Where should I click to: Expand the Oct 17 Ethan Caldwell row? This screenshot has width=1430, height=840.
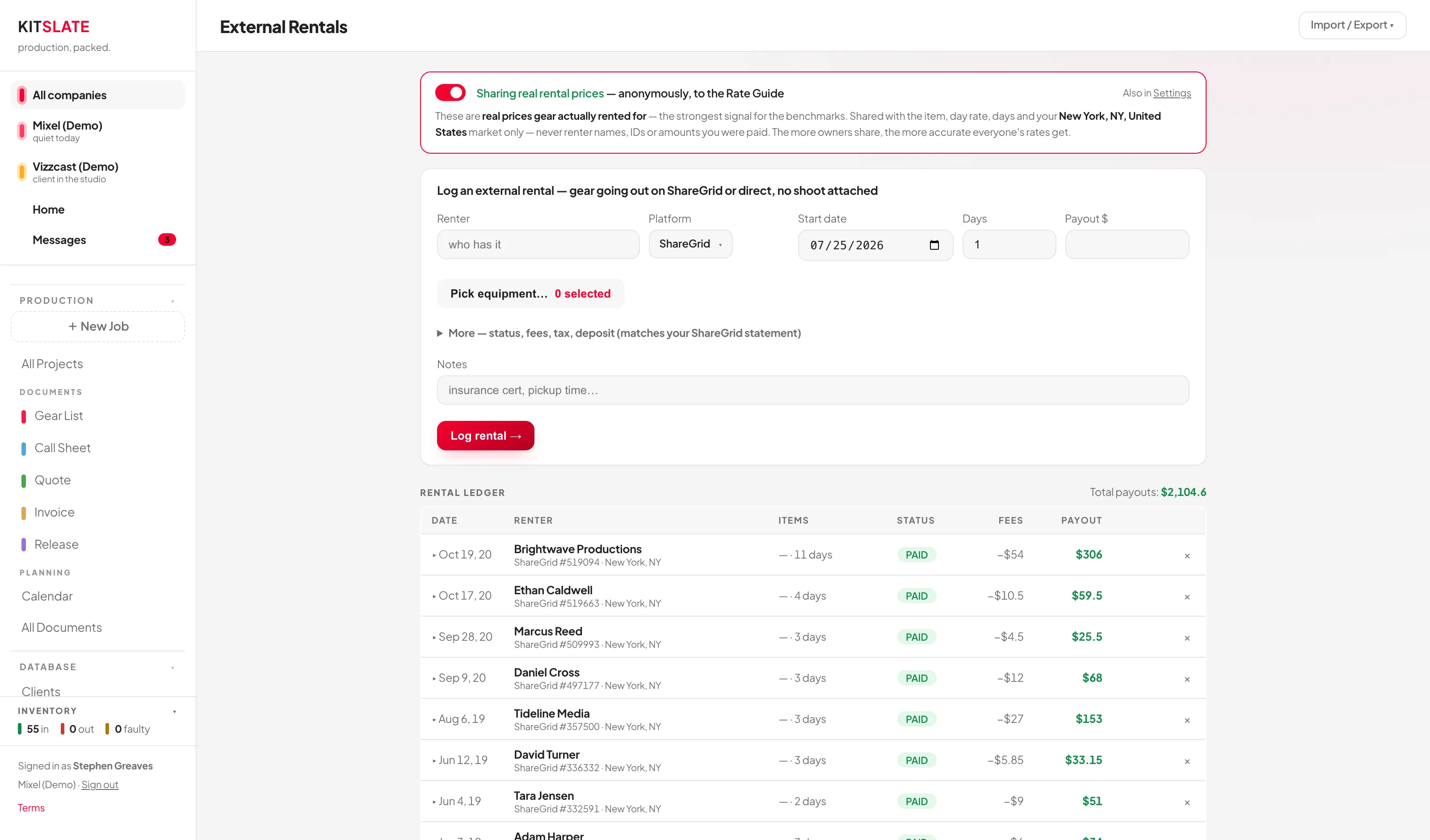pyautogui.click(x=434, y=596)
